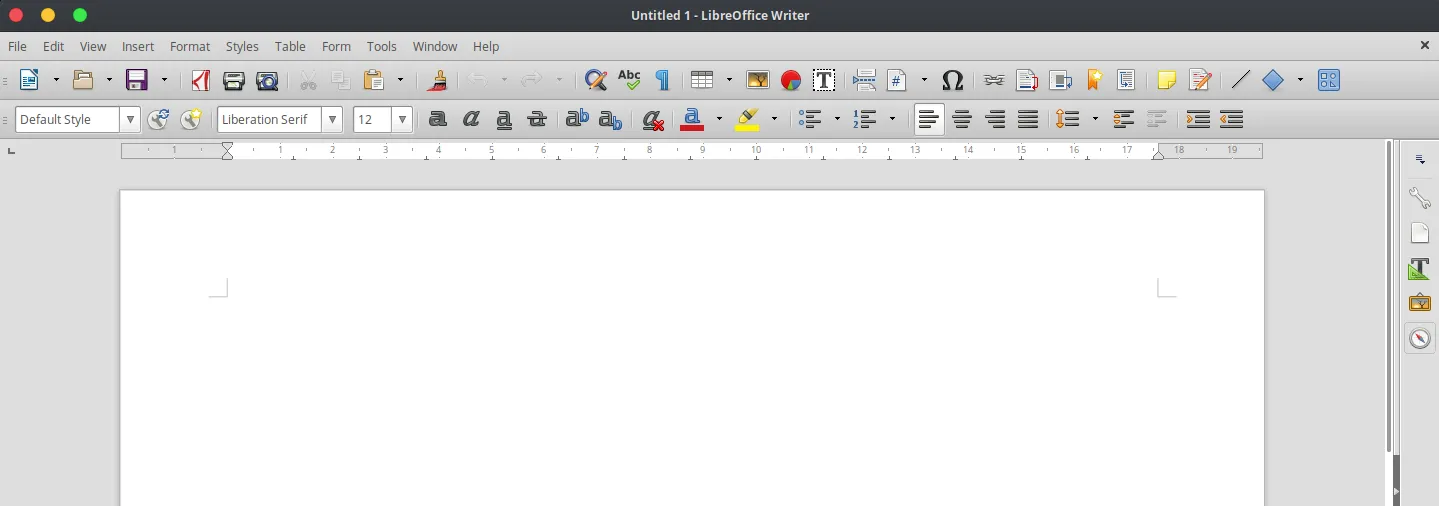Click in the Liberation Serif font field
1439x506 pixels.
pos(270,120)
